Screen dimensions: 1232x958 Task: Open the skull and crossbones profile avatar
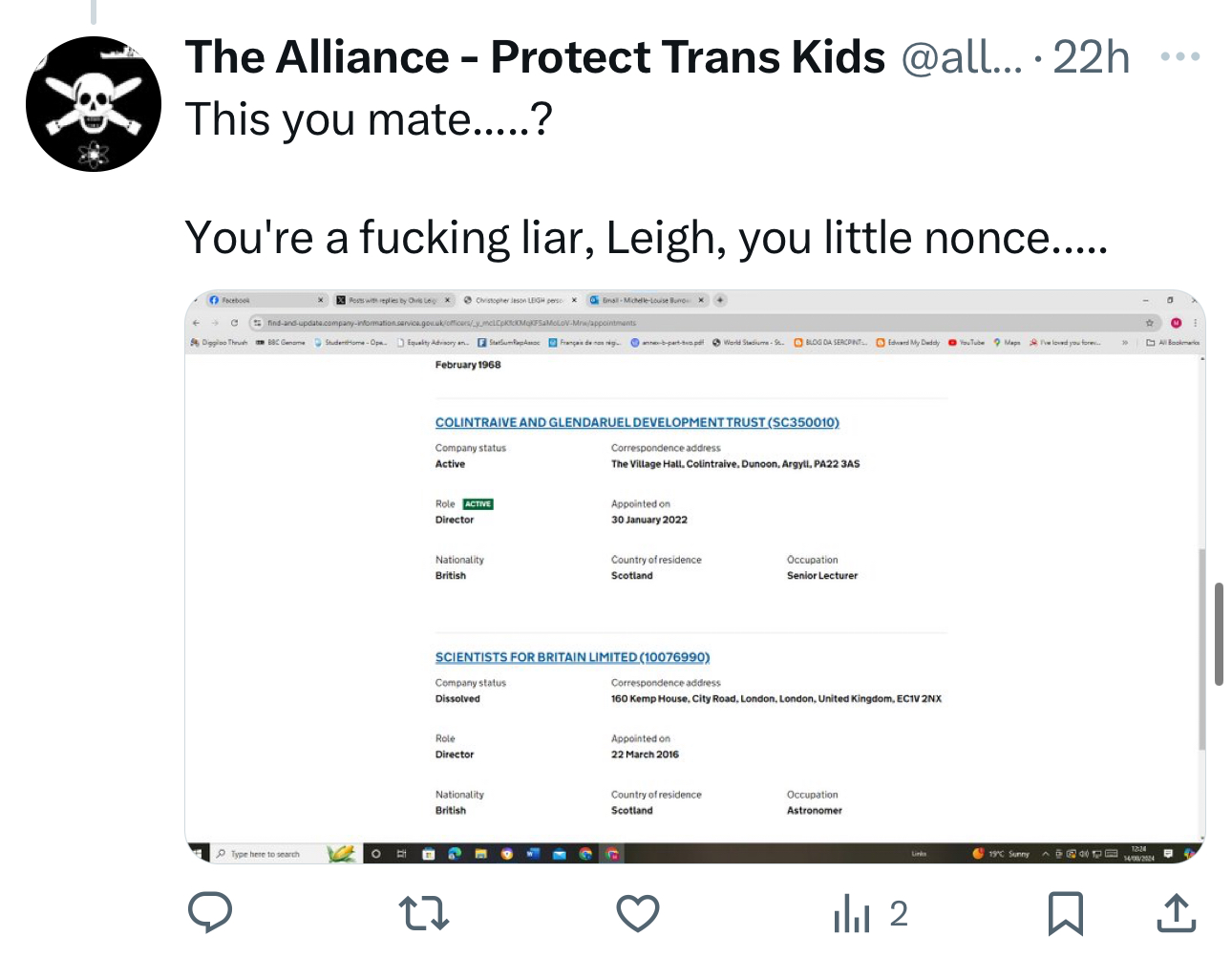[94, 104]
